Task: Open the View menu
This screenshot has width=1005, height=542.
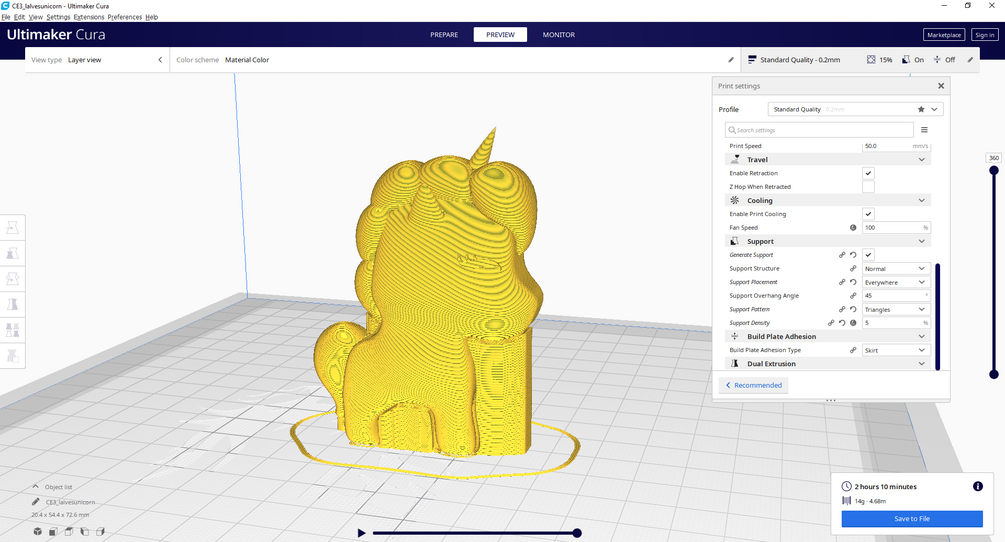Action: coord(36,17)
